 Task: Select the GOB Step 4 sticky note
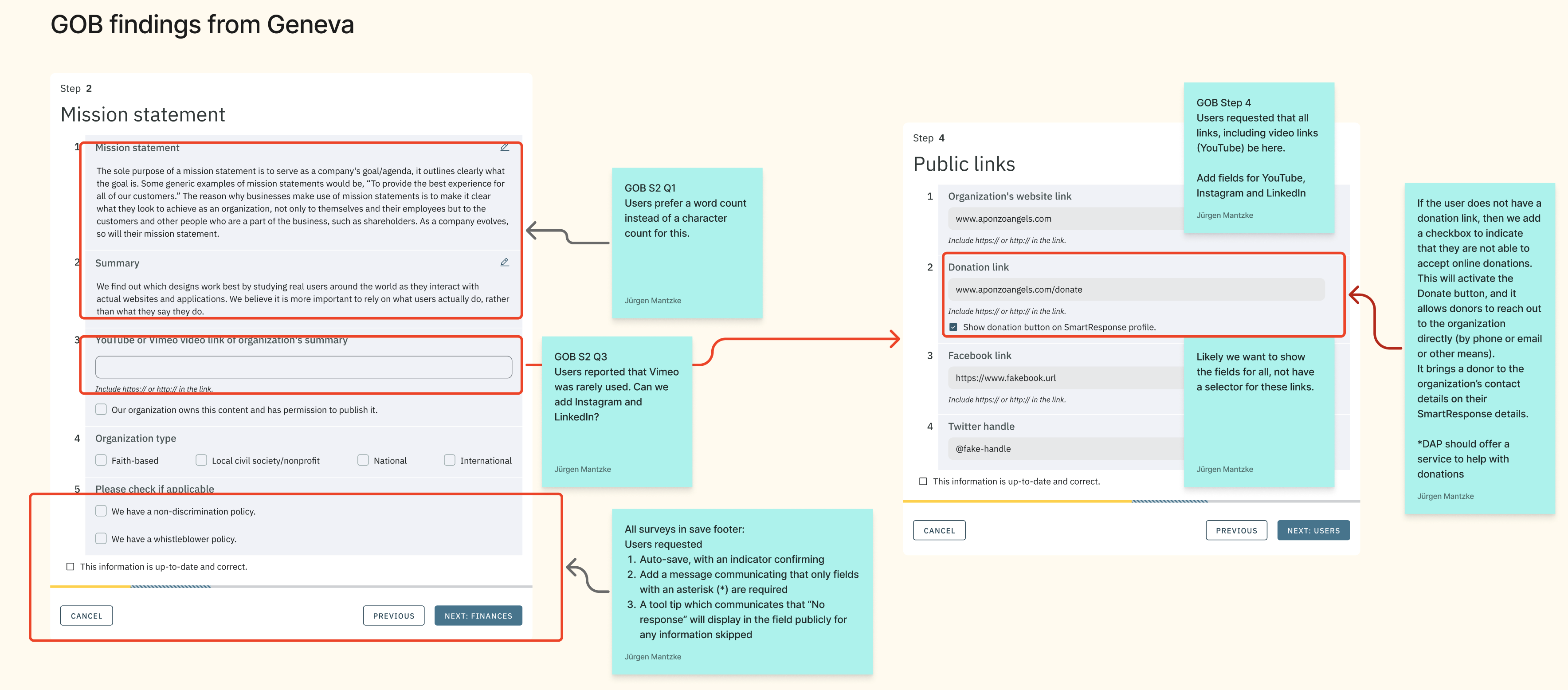pyautogui.click(x=1259, y=157)
